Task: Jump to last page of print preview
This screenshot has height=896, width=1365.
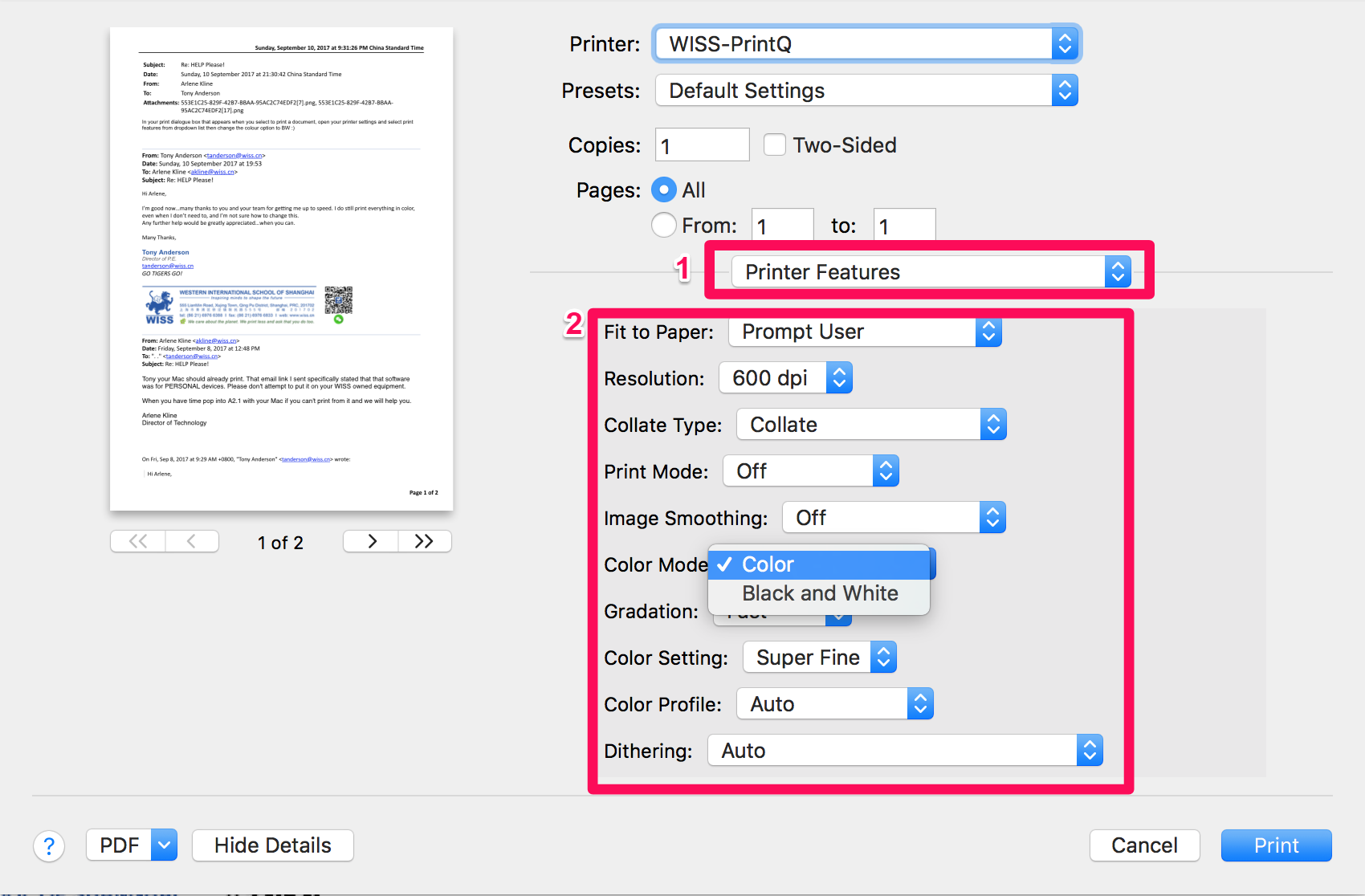Action: 424,541
